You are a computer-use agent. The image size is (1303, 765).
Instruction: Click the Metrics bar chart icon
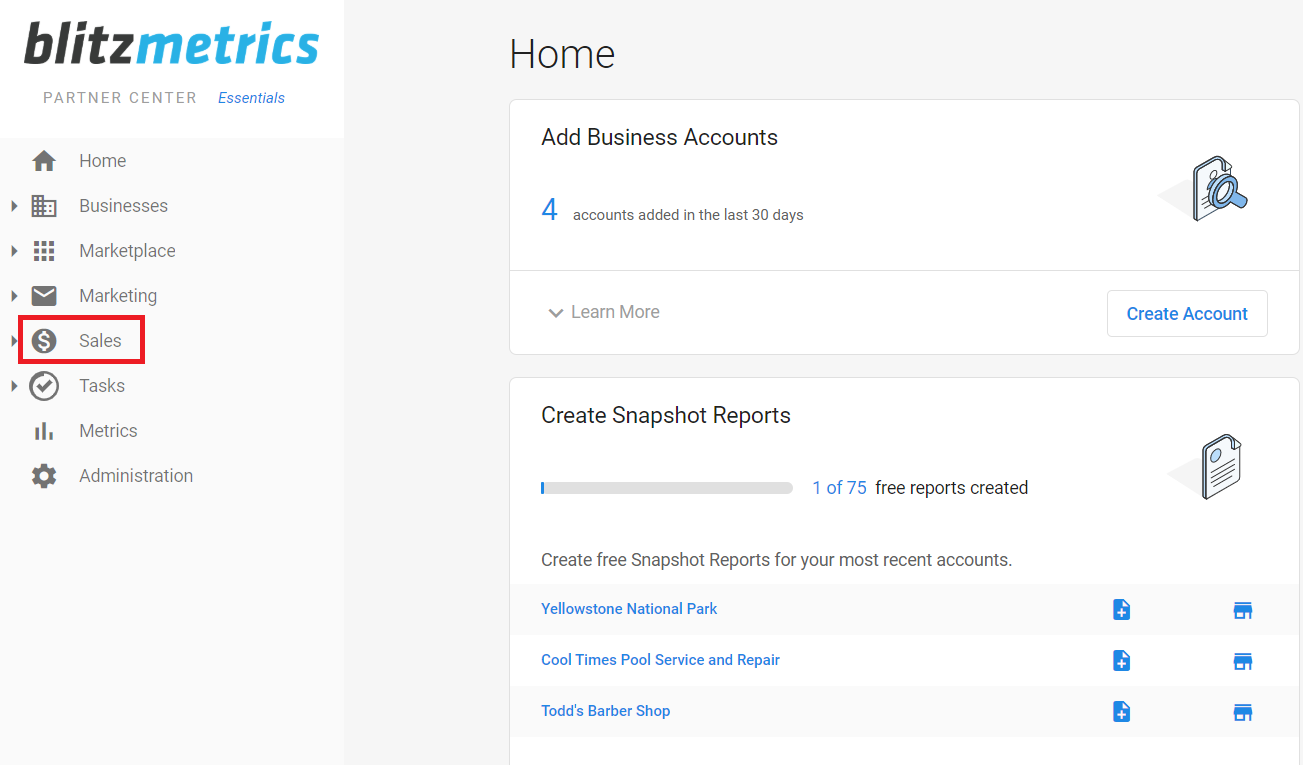click(44, 431)
